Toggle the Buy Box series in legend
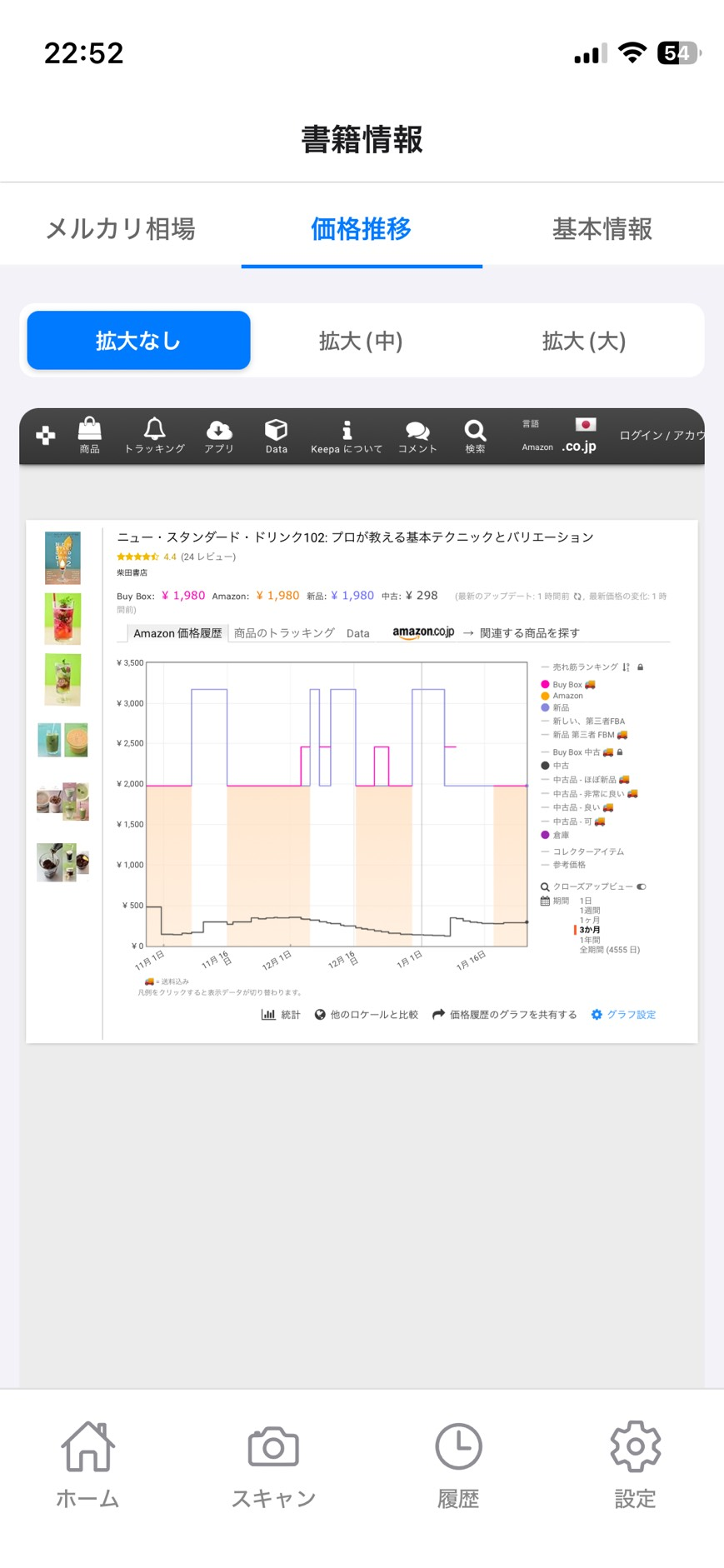The width and height of the screenshot is (724, 1568). (x=568, y=685)
